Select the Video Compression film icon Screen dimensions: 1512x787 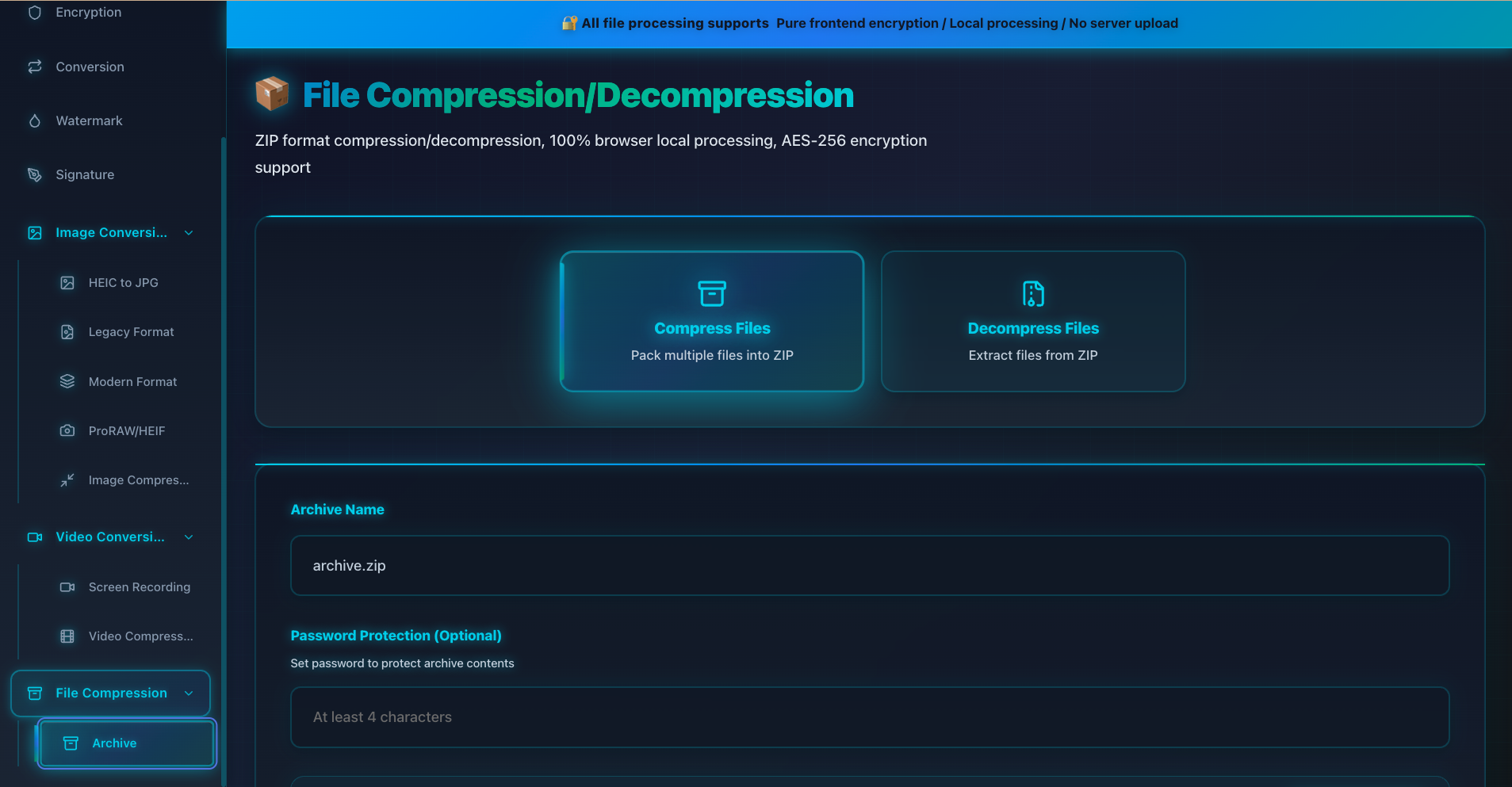[67, 636]
